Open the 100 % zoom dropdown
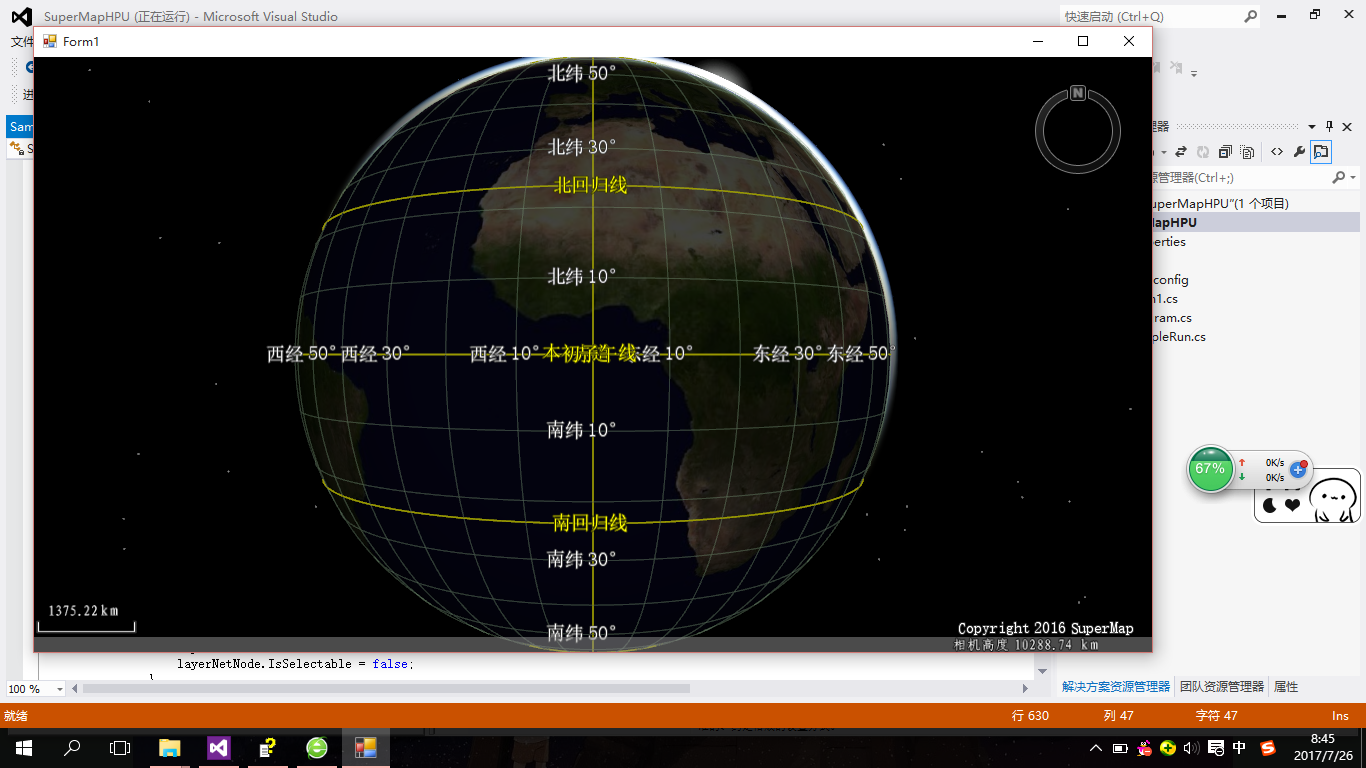The image size is (1366, 768). (59, 689)
